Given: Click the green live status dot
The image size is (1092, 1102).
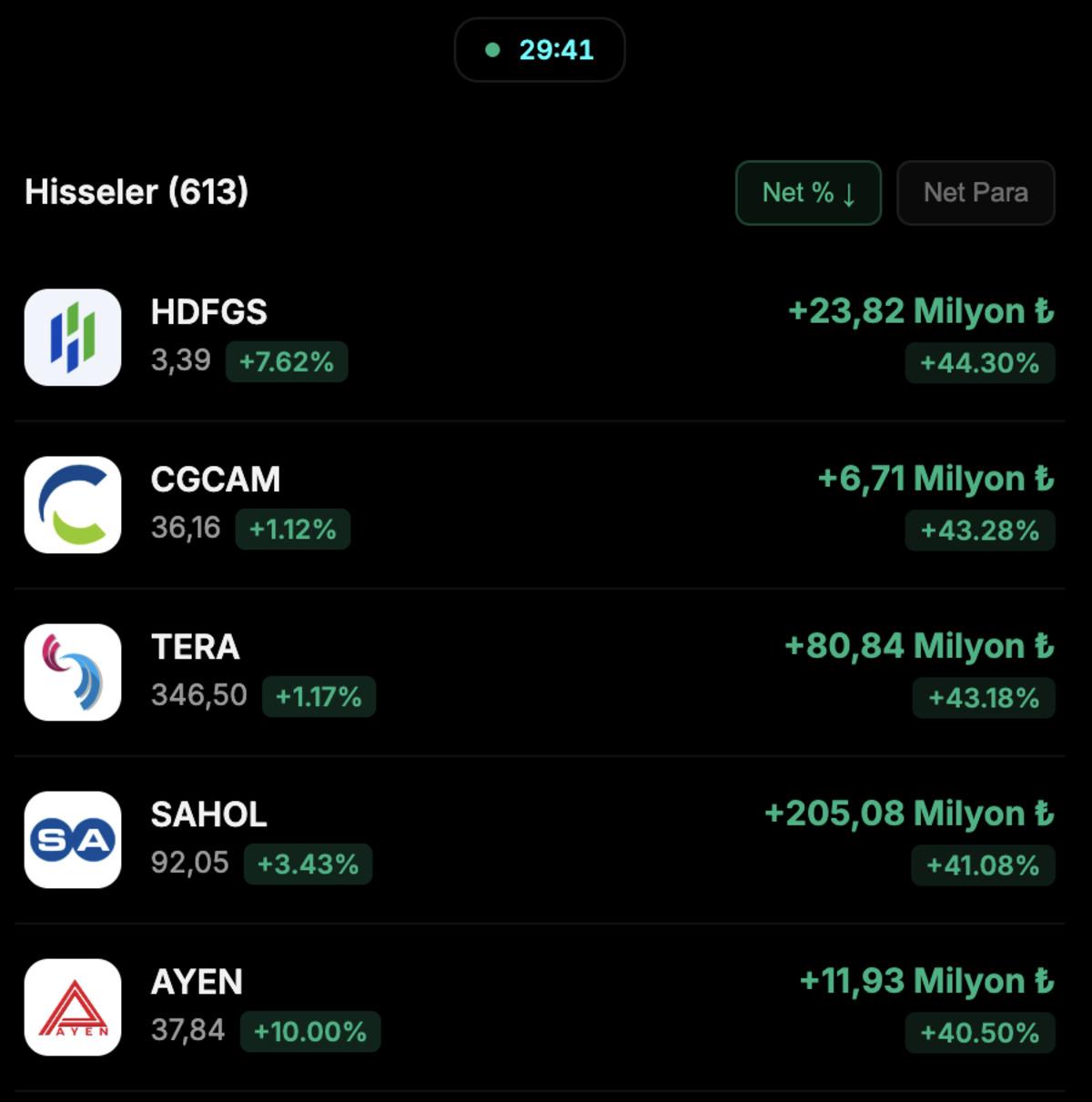Looking at the screenshot, I should (x=492, y=50).
